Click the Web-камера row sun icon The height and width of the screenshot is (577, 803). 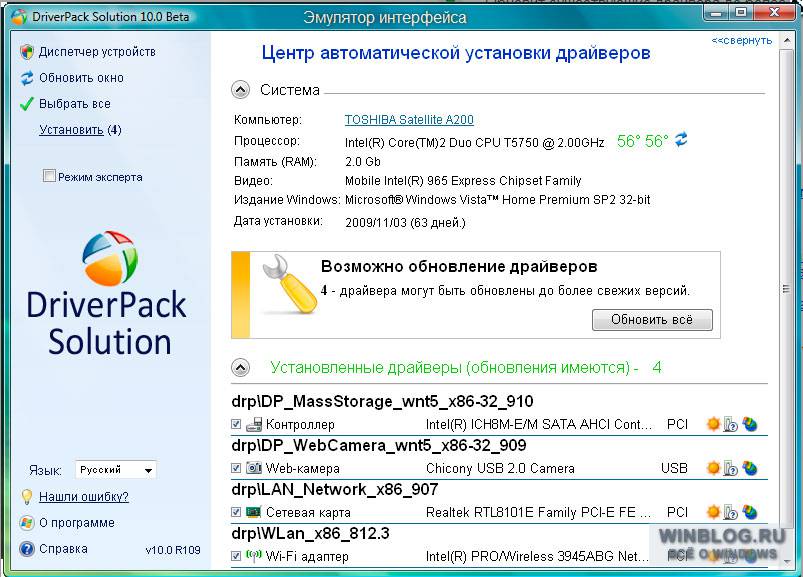tap(713, 468)
